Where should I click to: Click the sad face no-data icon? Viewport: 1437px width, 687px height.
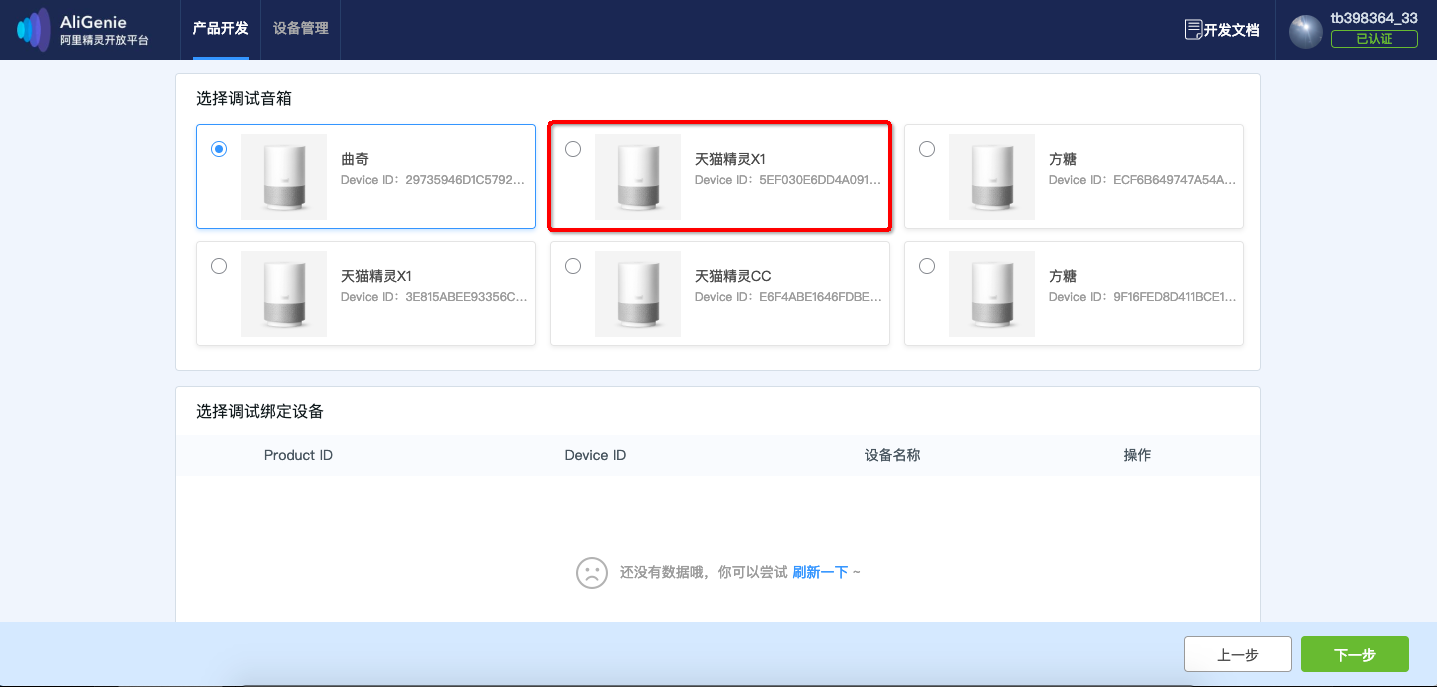(x=592, y=572)
